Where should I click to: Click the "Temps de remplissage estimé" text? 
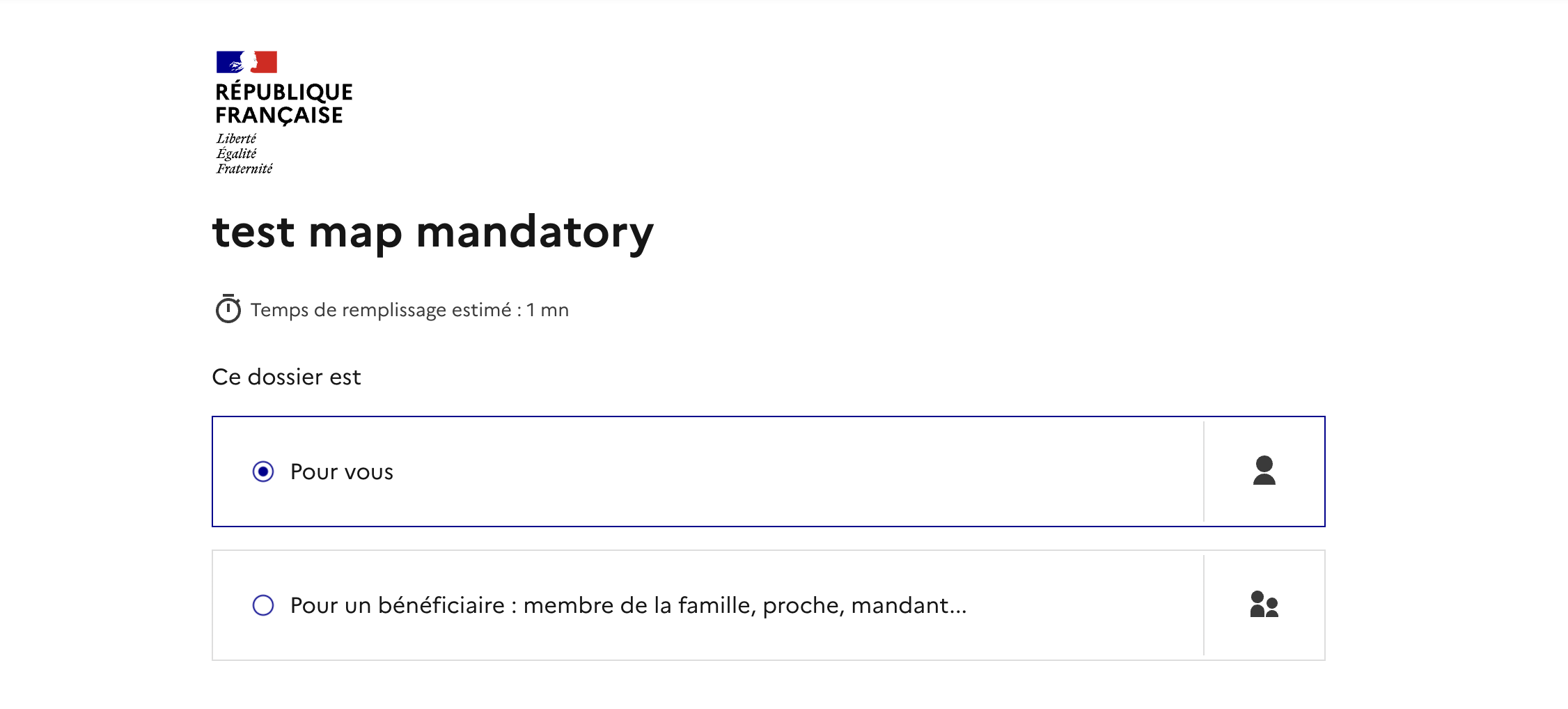coord(381,310)
